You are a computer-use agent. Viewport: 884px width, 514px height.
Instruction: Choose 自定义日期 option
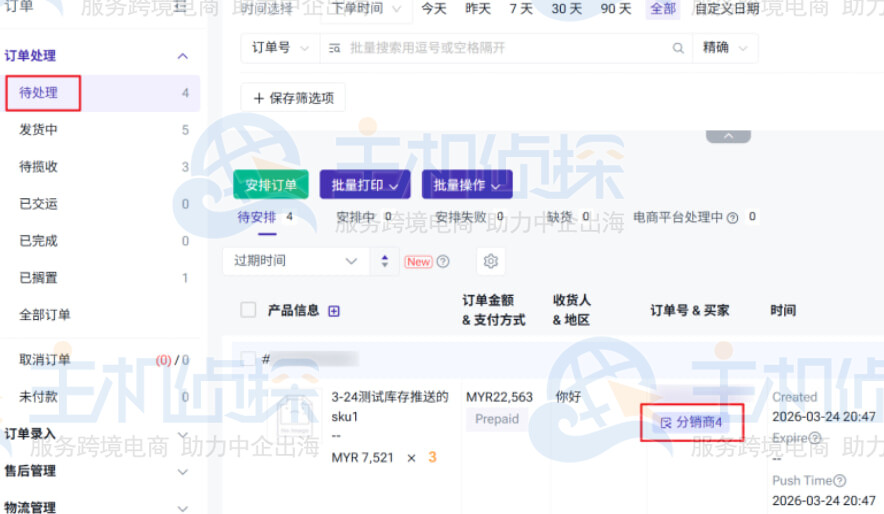pos(727,9)
